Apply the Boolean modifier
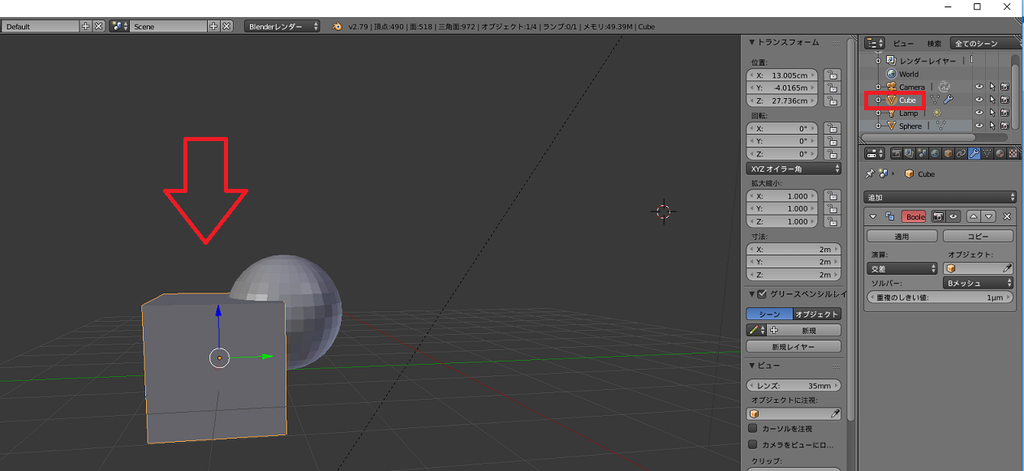Viewport: 1024px width, 471px height. 902,236
